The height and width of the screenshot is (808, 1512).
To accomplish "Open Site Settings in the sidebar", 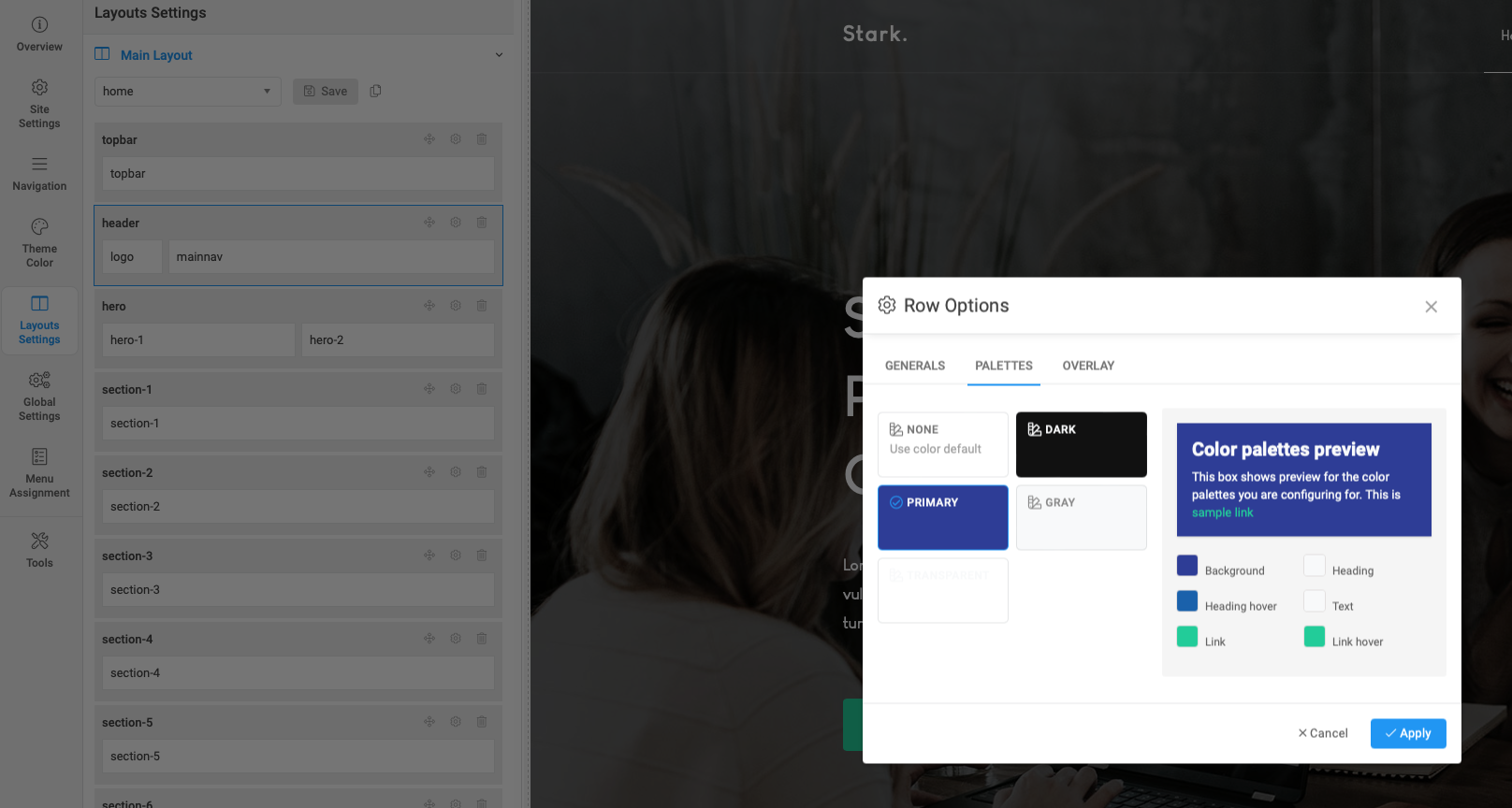I will point(39,104).
